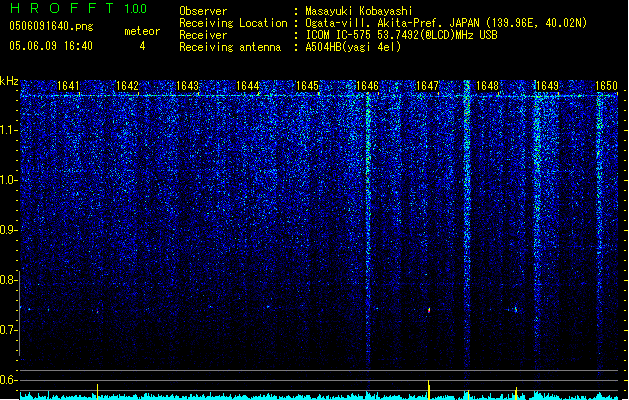Click the 1641 time marker
The height and width of the screenshot is (400, 629).
point(68,86)
